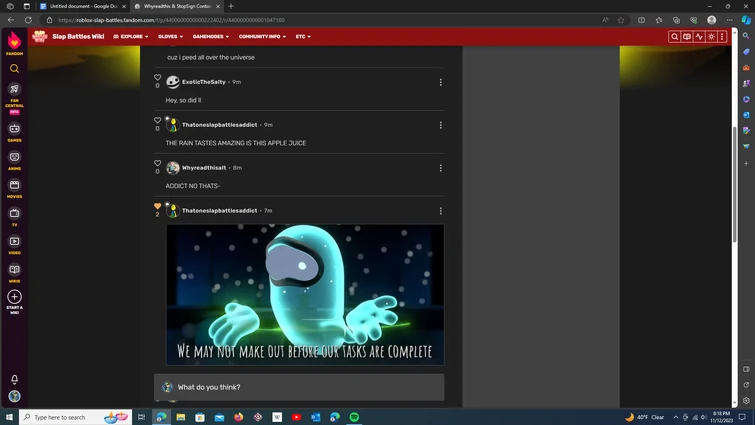Open the Community Info dropdown
The width and height of the screenshot is (755, 425).
261,37
